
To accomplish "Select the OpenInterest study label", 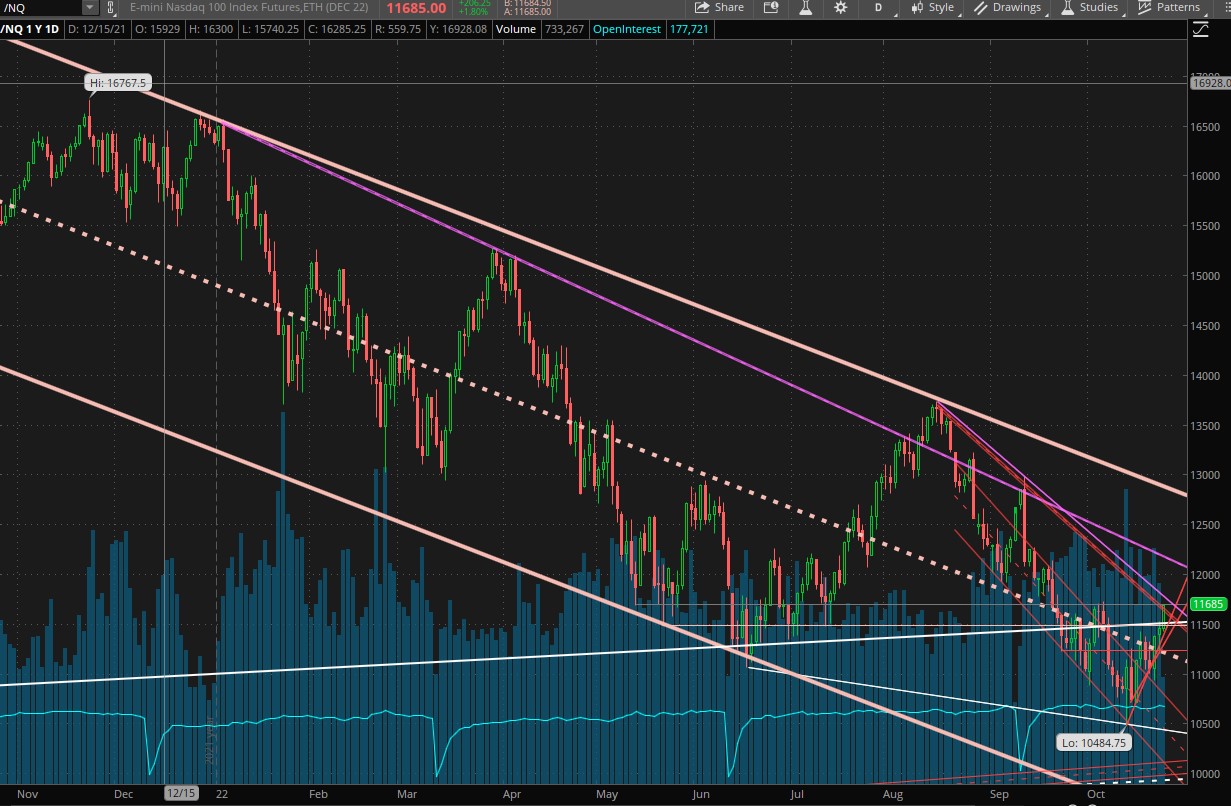I will click(627, 29).
